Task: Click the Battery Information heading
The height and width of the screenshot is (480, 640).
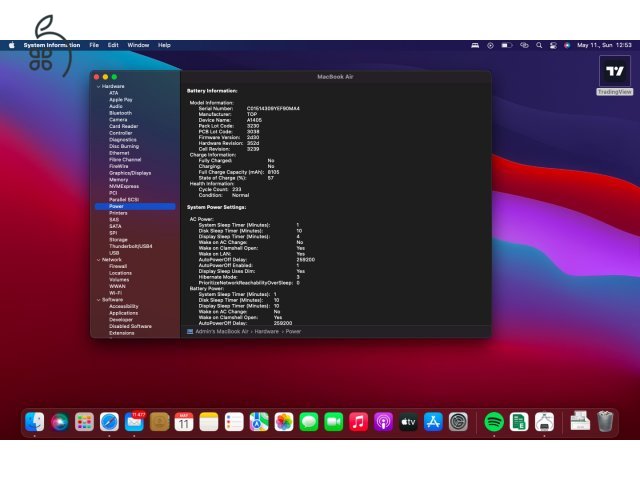Action: coord(212,91)
